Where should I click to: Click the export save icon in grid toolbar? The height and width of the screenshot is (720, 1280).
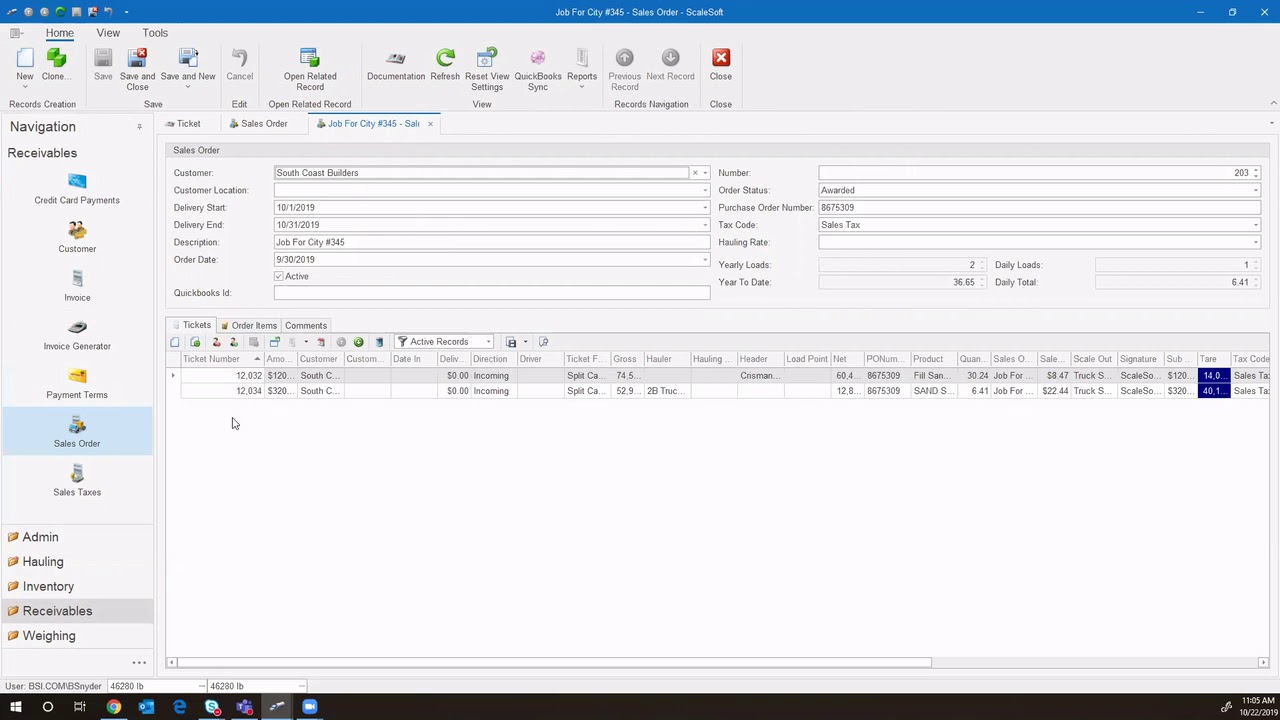coord(511,342)
